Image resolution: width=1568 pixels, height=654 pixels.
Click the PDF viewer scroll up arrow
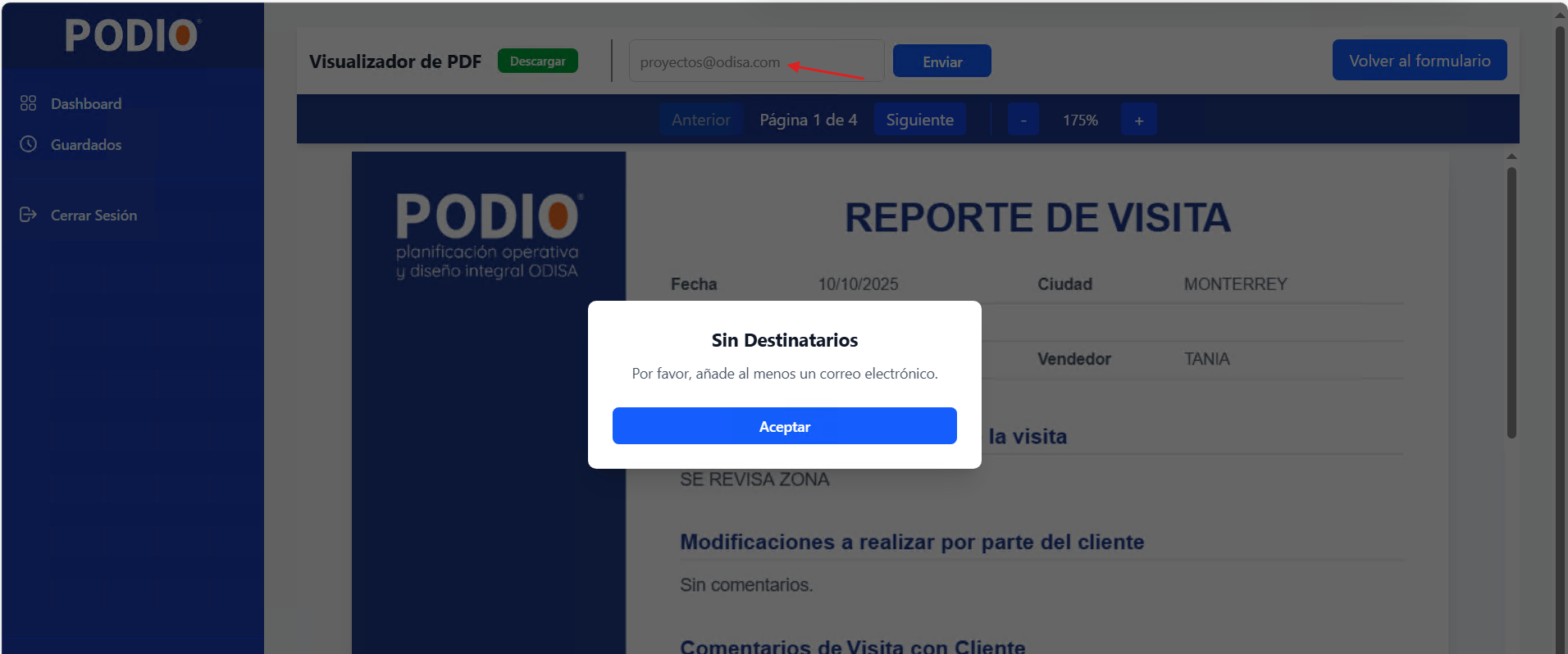click(x=1511, y=157)
